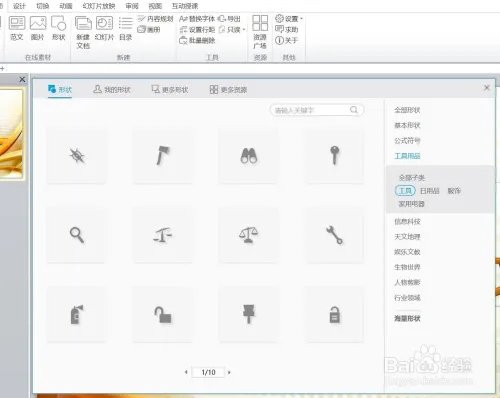Image resolution: width=500 pixels, height=398 pixels.
Task: Open the 视图 ribbon tab
Action: [x=155, y=6]
